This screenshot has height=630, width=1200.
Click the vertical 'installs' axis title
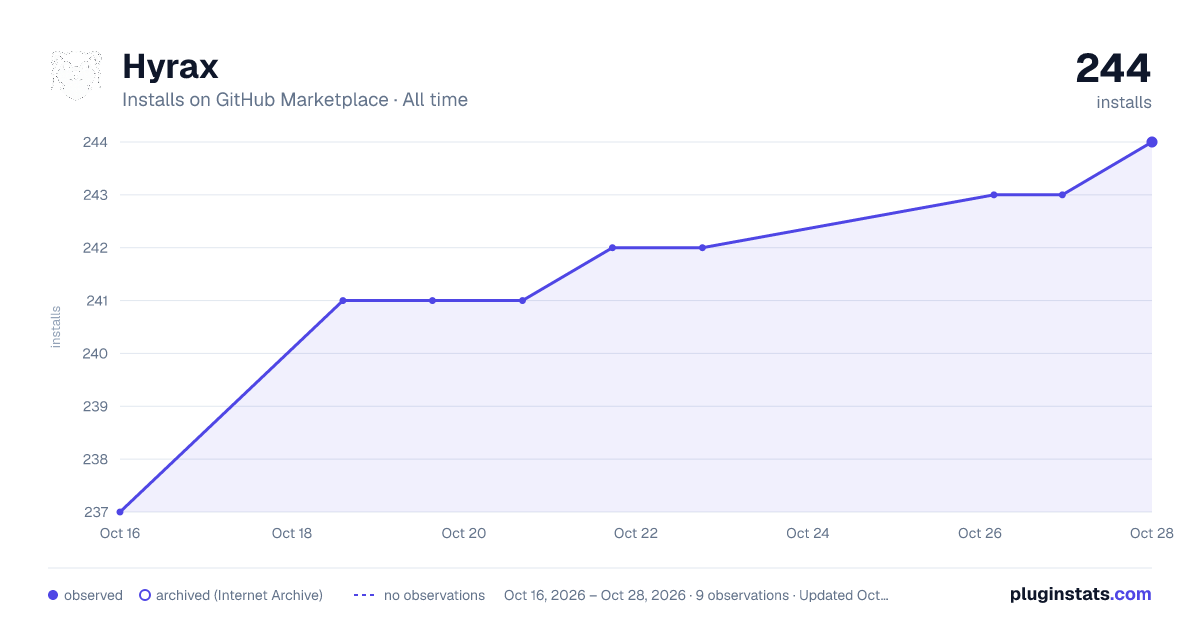(x=56, y=327)
